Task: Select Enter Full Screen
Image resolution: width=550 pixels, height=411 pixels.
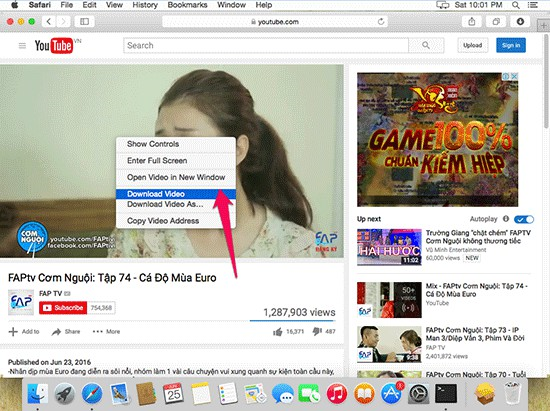Action: [176, 161]
